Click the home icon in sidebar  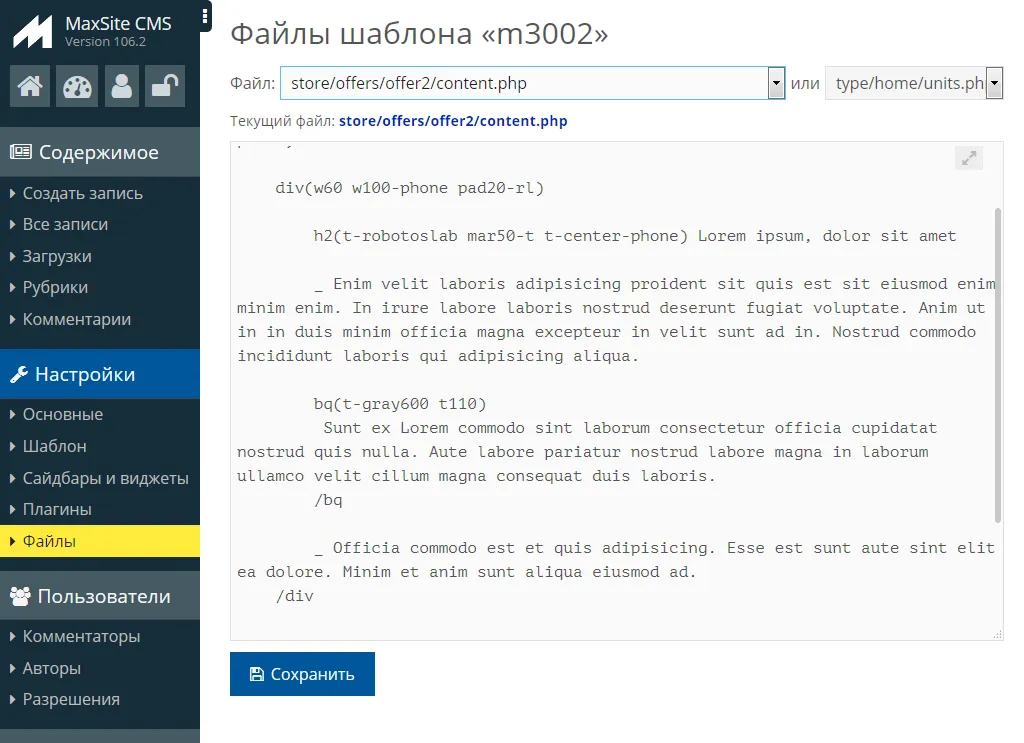pos(30,87)
